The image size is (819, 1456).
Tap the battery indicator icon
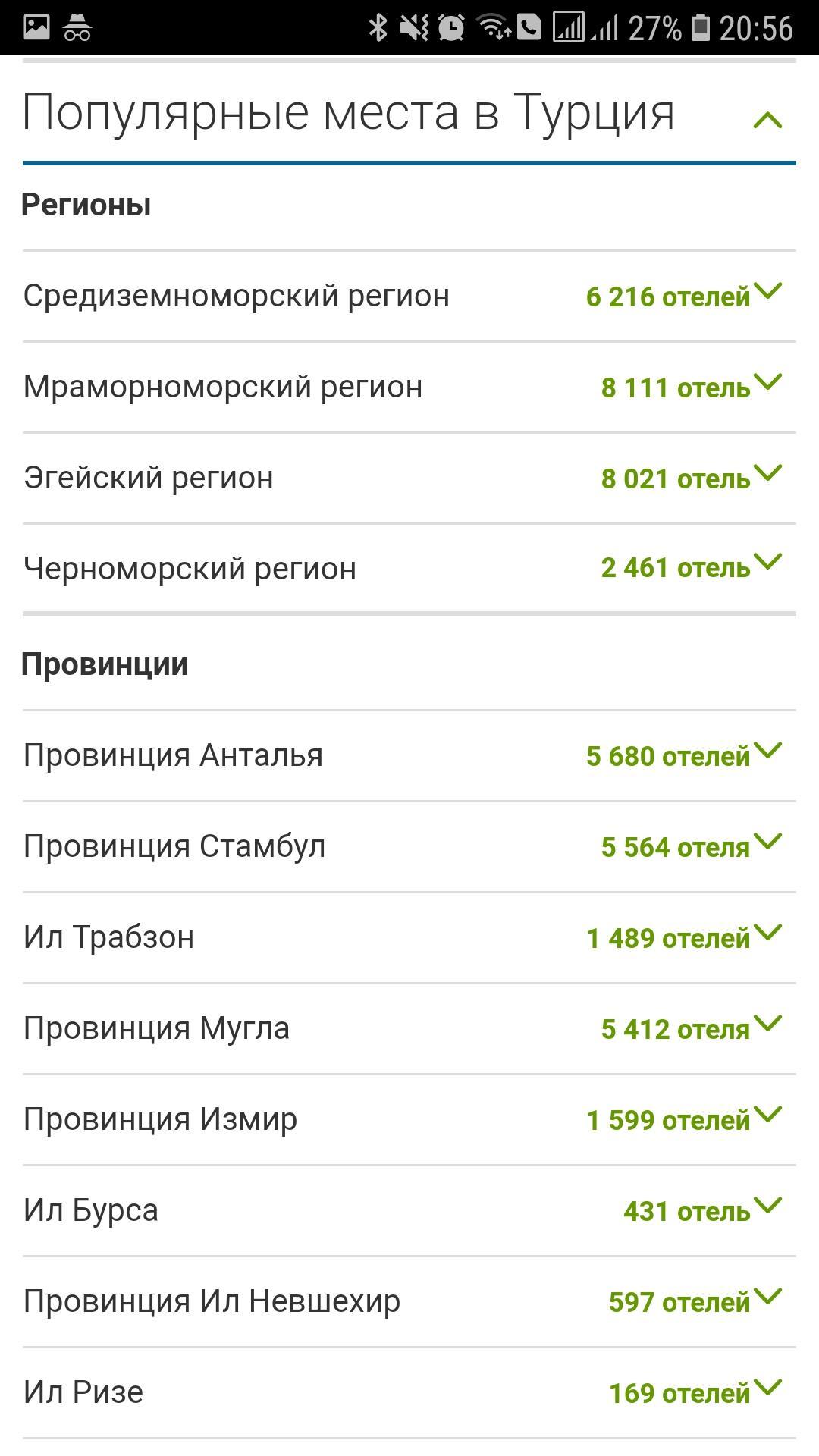point(700,27)
